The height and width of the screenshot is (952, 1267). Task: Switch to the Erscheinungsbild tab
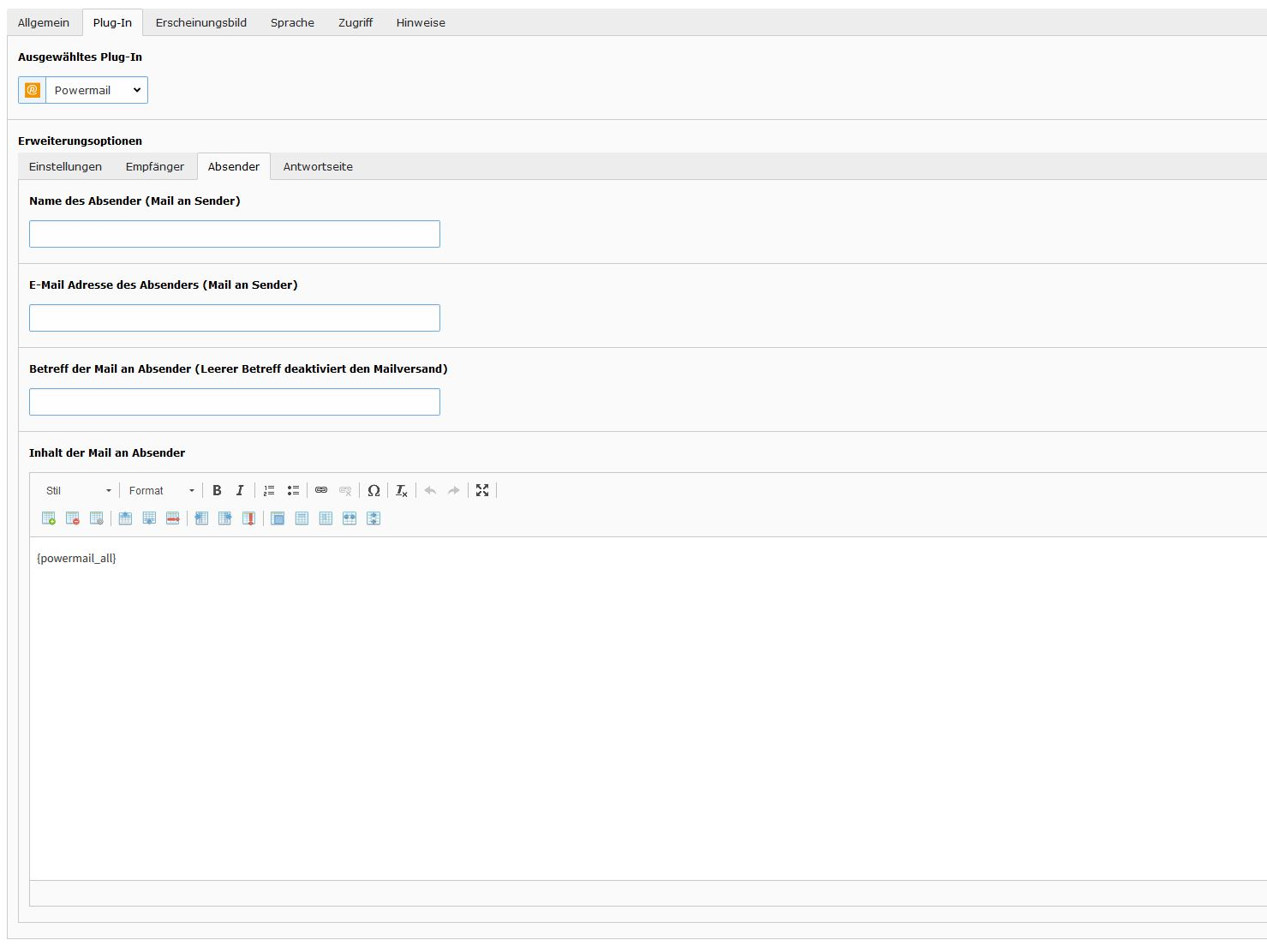tap(201, 23)
